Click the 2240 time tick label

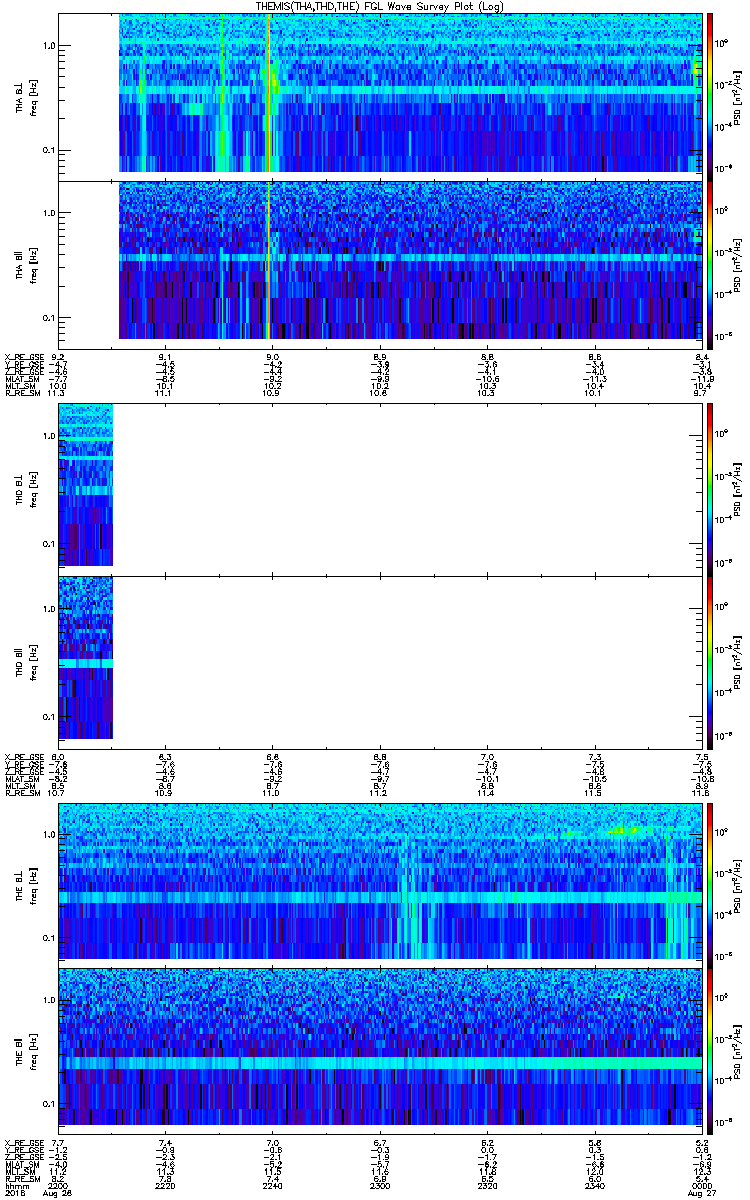(272, 1184)
